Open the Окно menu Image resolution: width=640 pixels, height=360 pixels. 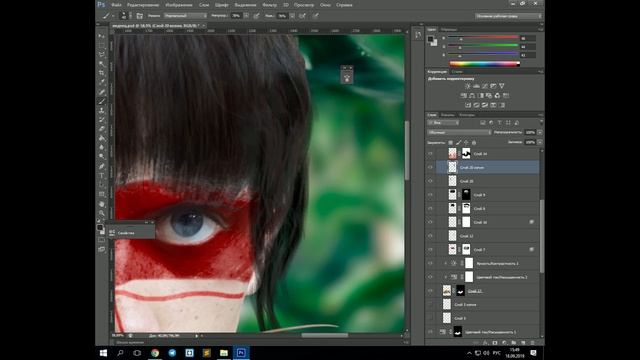pyautogui.click(x=325, y=5)
